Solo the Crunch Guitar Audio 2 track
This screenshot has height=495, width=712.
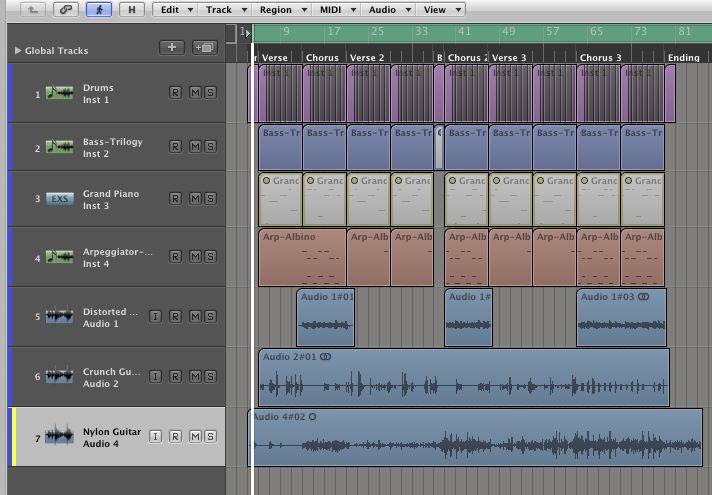[x=210, y=376]
